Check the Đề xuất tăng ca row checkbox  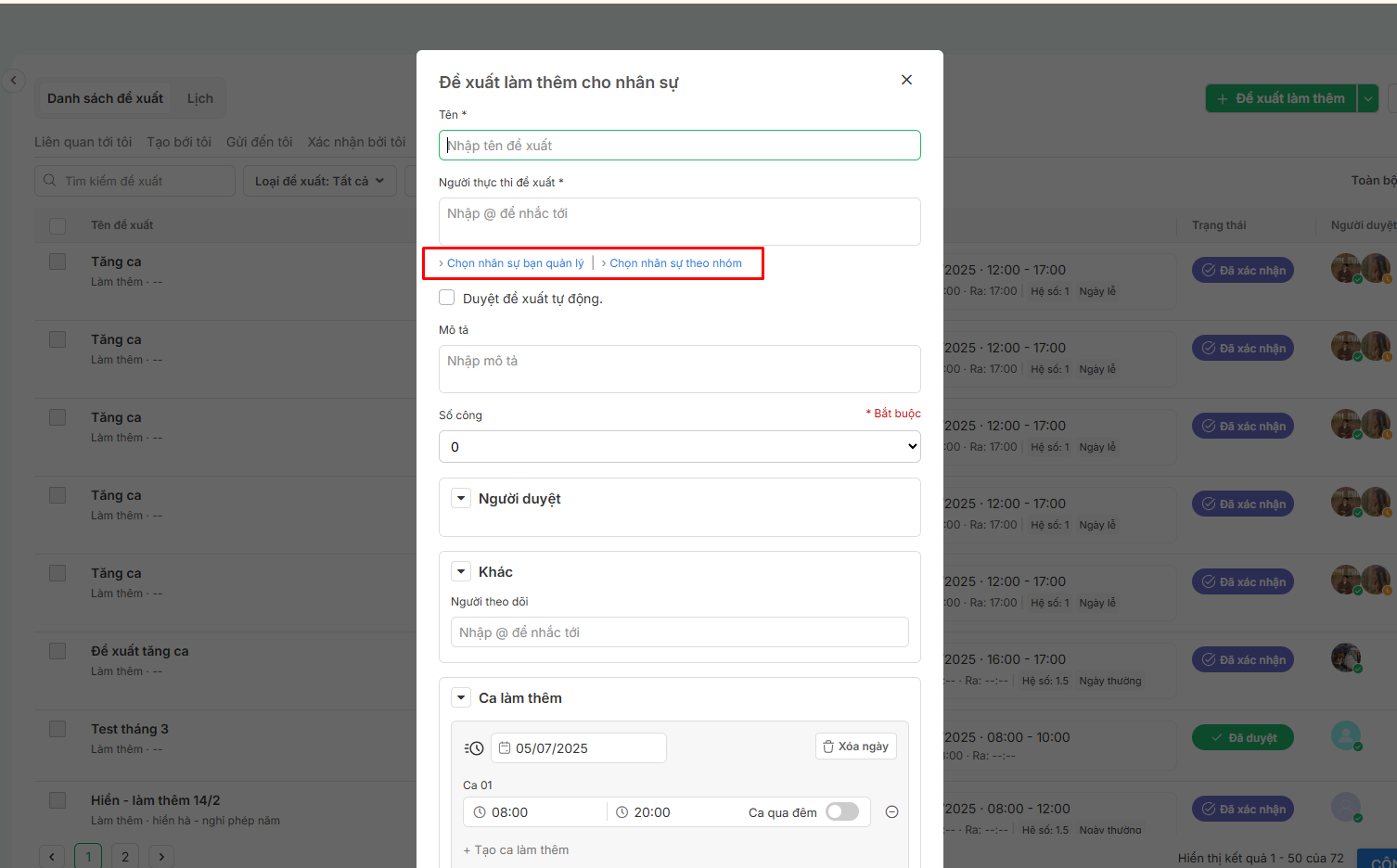58,651
